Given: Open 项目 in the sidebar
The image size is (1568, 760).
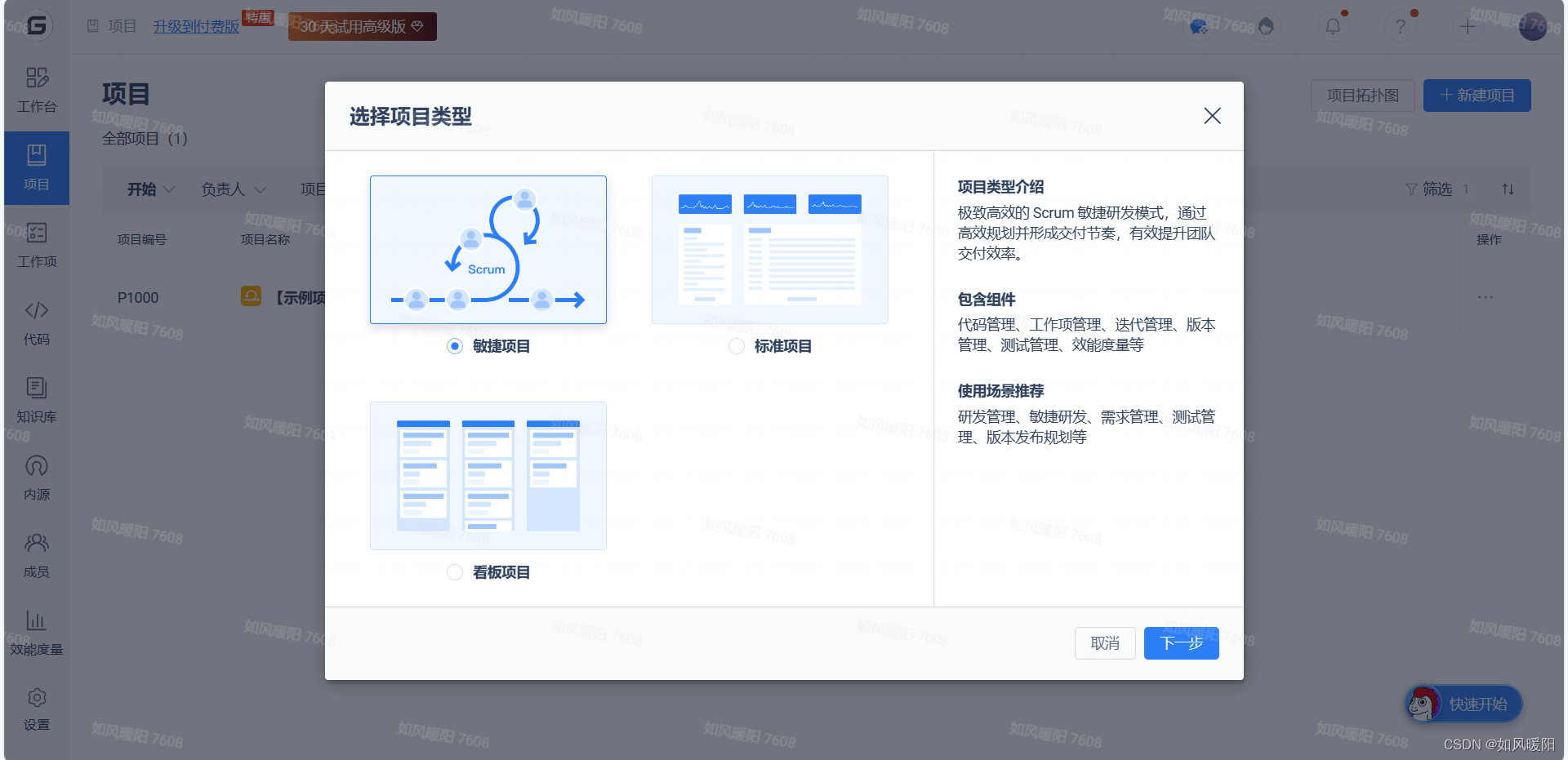Looking at the screenshot, I should pyautogui.click(x=37, y=168).
